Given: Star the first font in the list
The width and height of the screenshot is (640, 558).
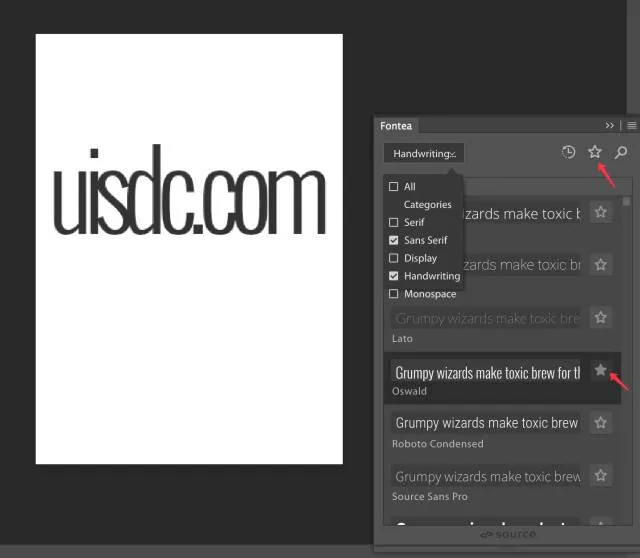Looking at the screenshot, I should pyautogui.click(x=600, y=212).
